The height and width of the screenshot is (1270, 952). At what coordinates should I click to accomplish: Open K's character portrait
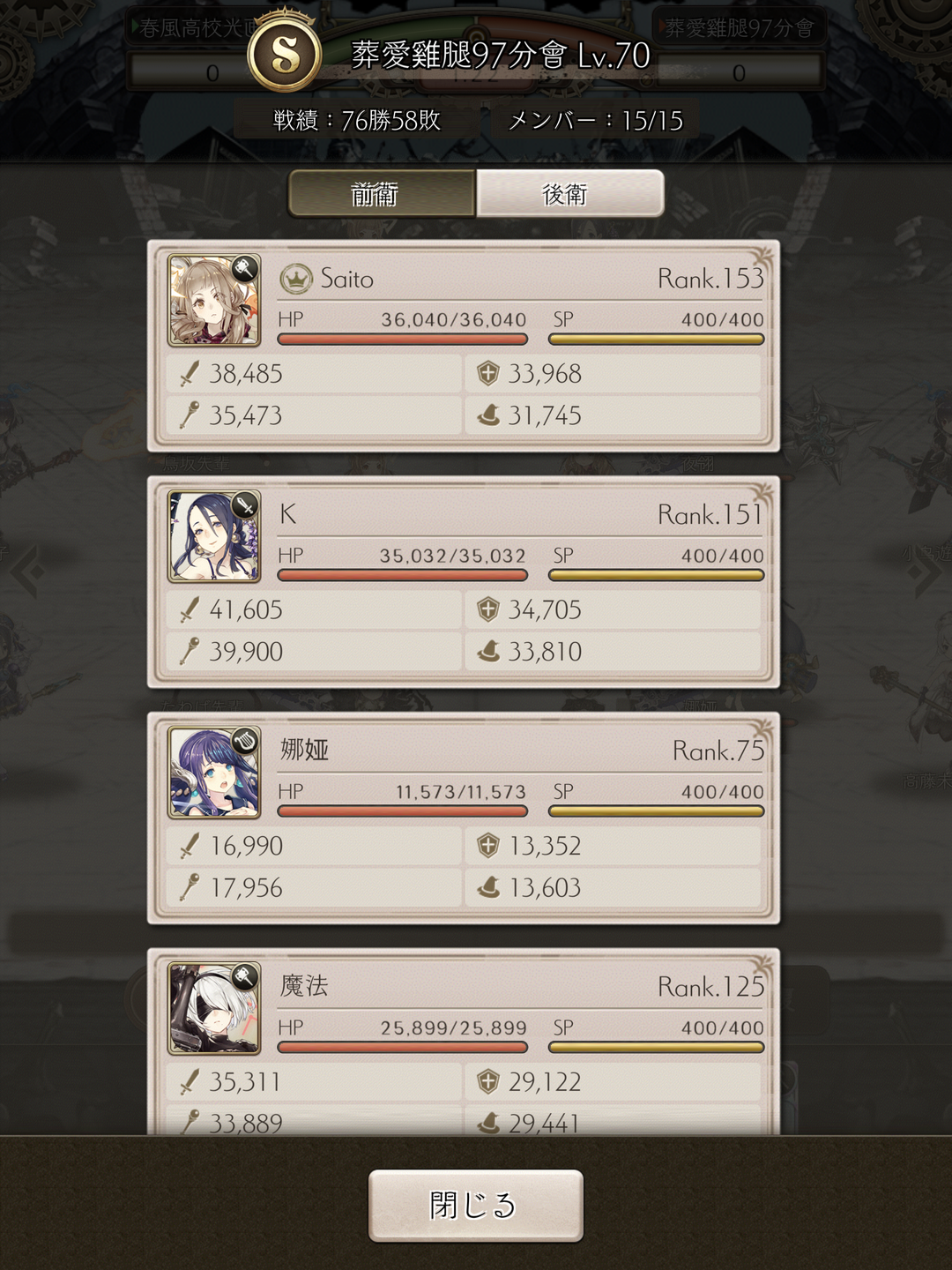point(214,536)
